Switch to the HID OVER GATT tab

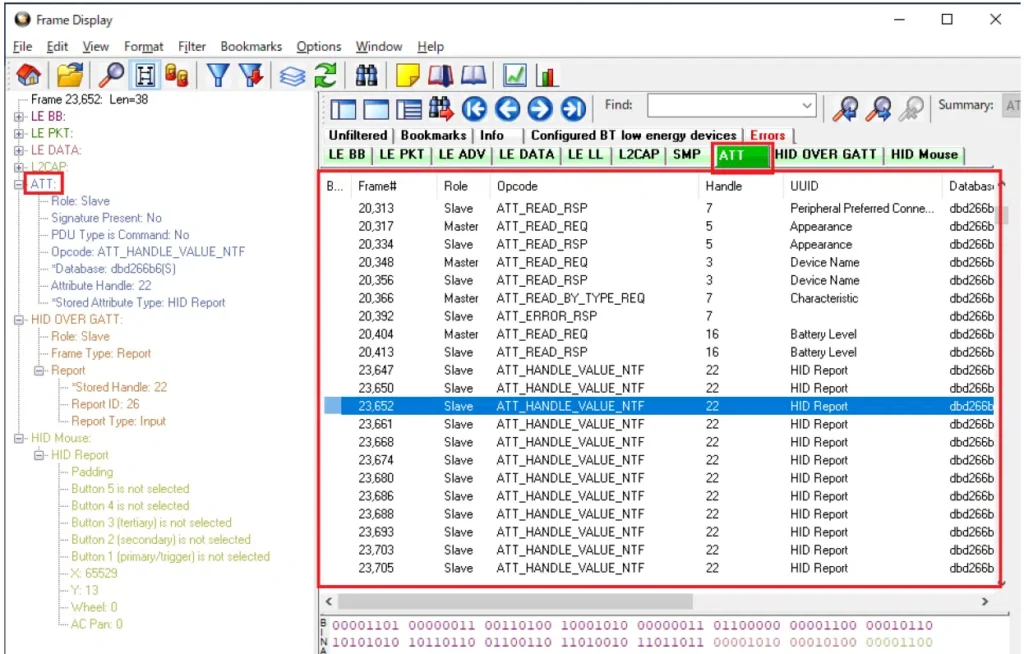tap(825, 154)
